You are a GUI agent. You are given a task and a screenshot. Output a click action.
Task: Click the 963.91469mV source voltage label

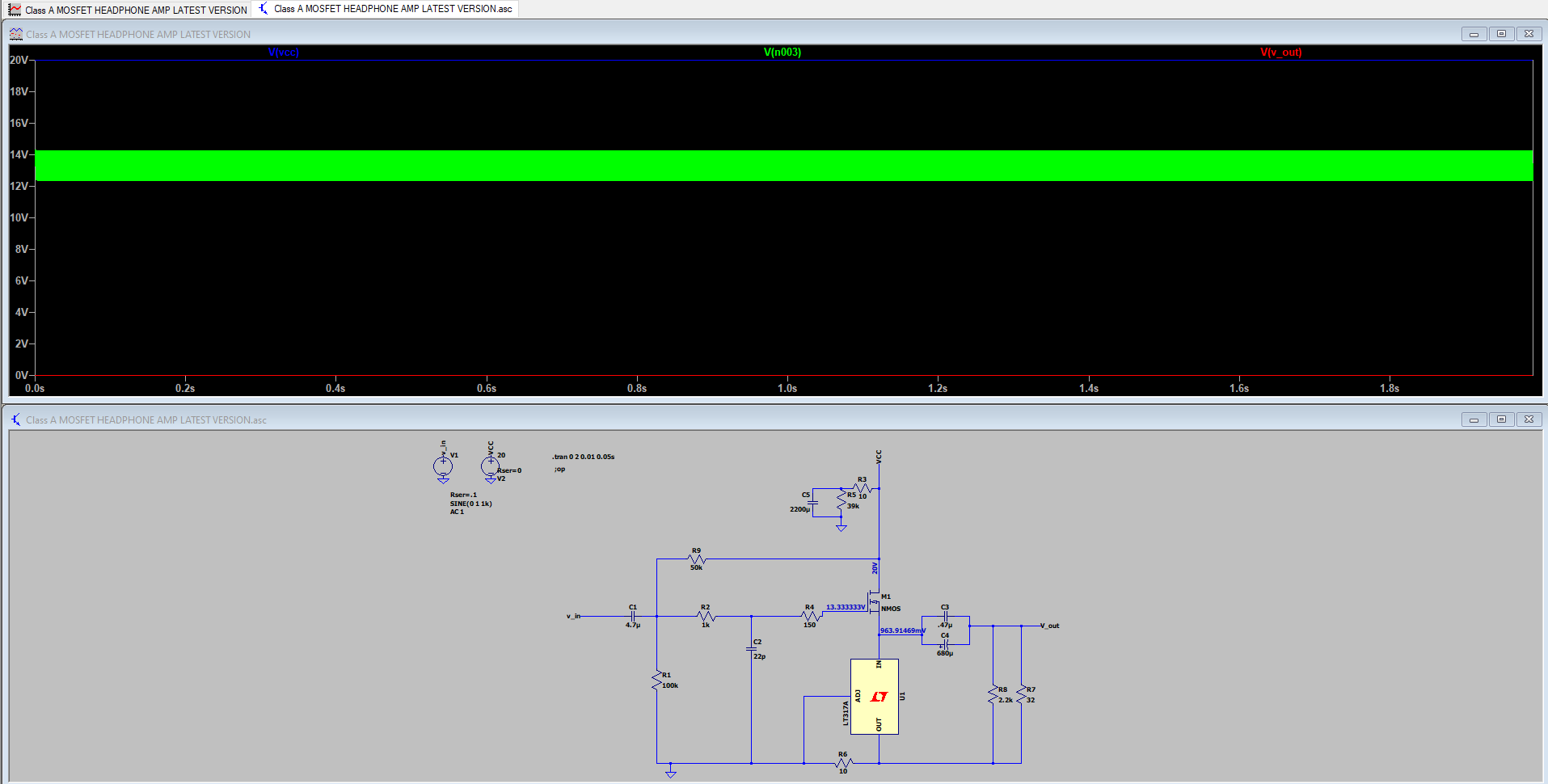click(x=903, y=630)
